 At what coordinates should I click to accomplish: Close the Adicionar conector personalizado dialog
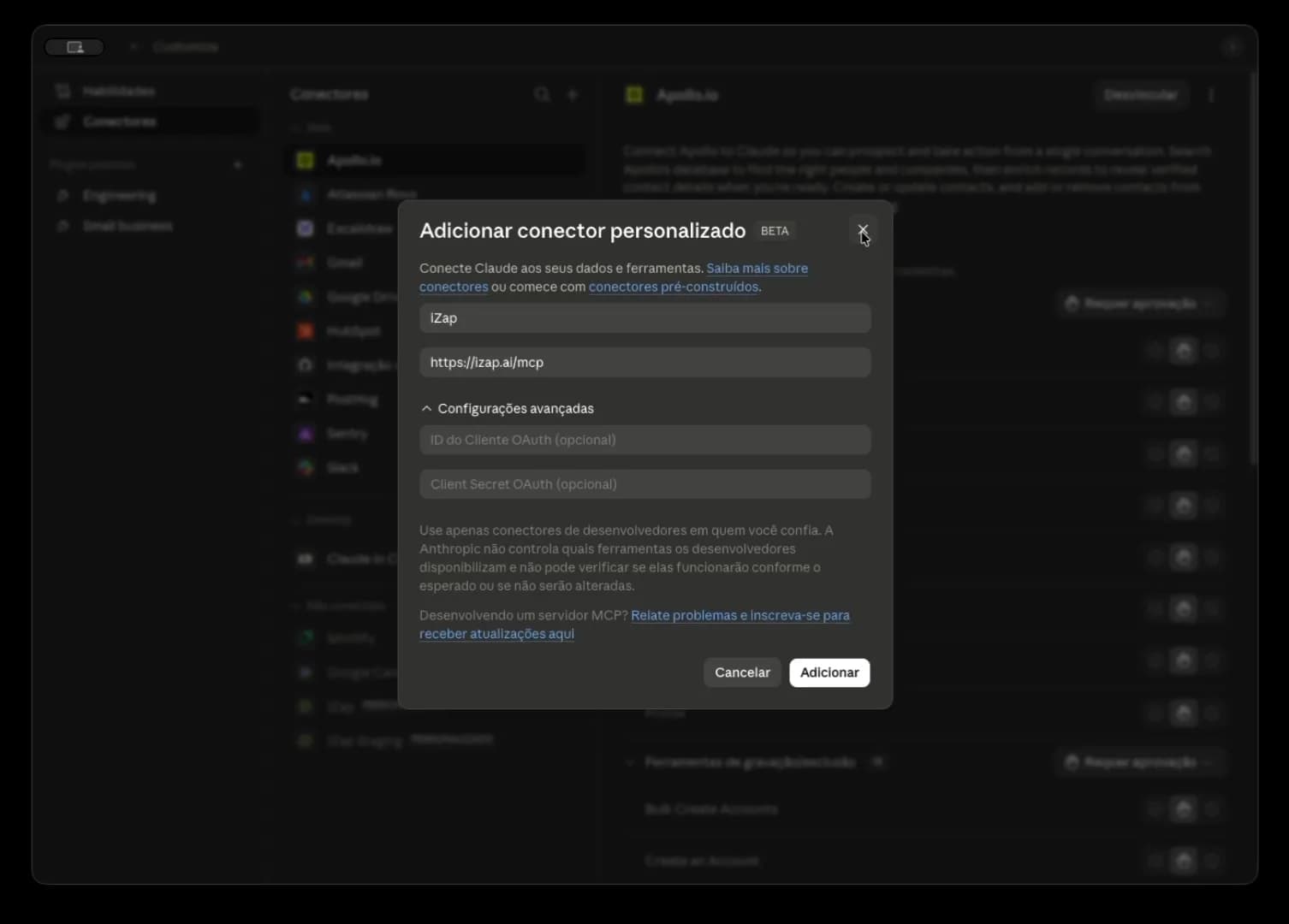(x=863, y=231)
